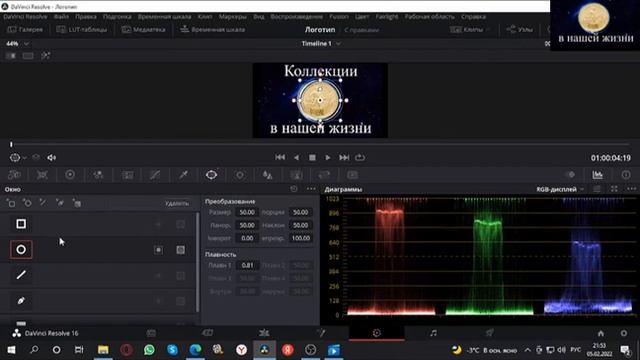Open the Tracker palette icon
The image size is (640, 360).
pyautogui.click(x=240, y=175)
